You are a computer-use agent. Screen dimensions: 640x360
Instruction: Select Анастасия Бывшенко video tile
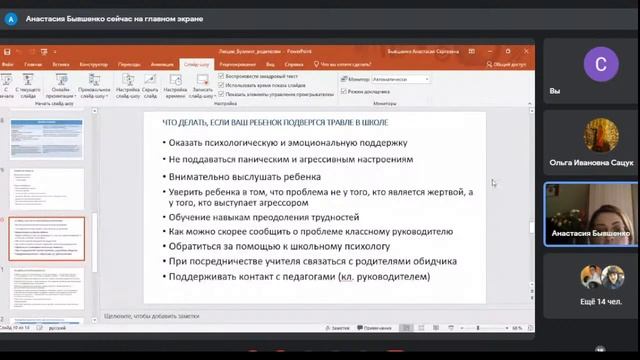(x=591, y=214)
